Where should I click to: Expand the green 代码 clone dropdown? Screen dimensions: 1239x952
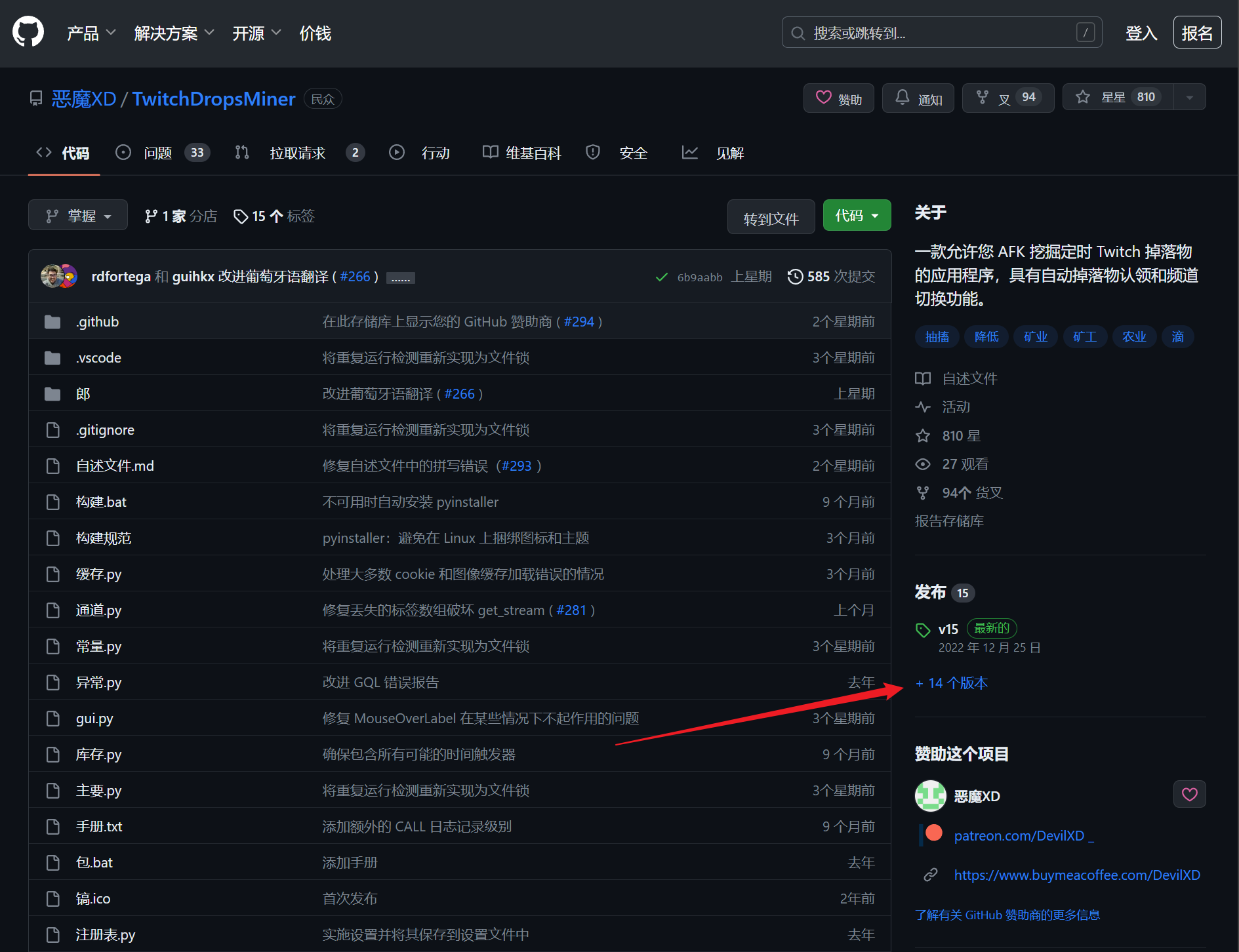pyautogui.click(x=857, y=215)
